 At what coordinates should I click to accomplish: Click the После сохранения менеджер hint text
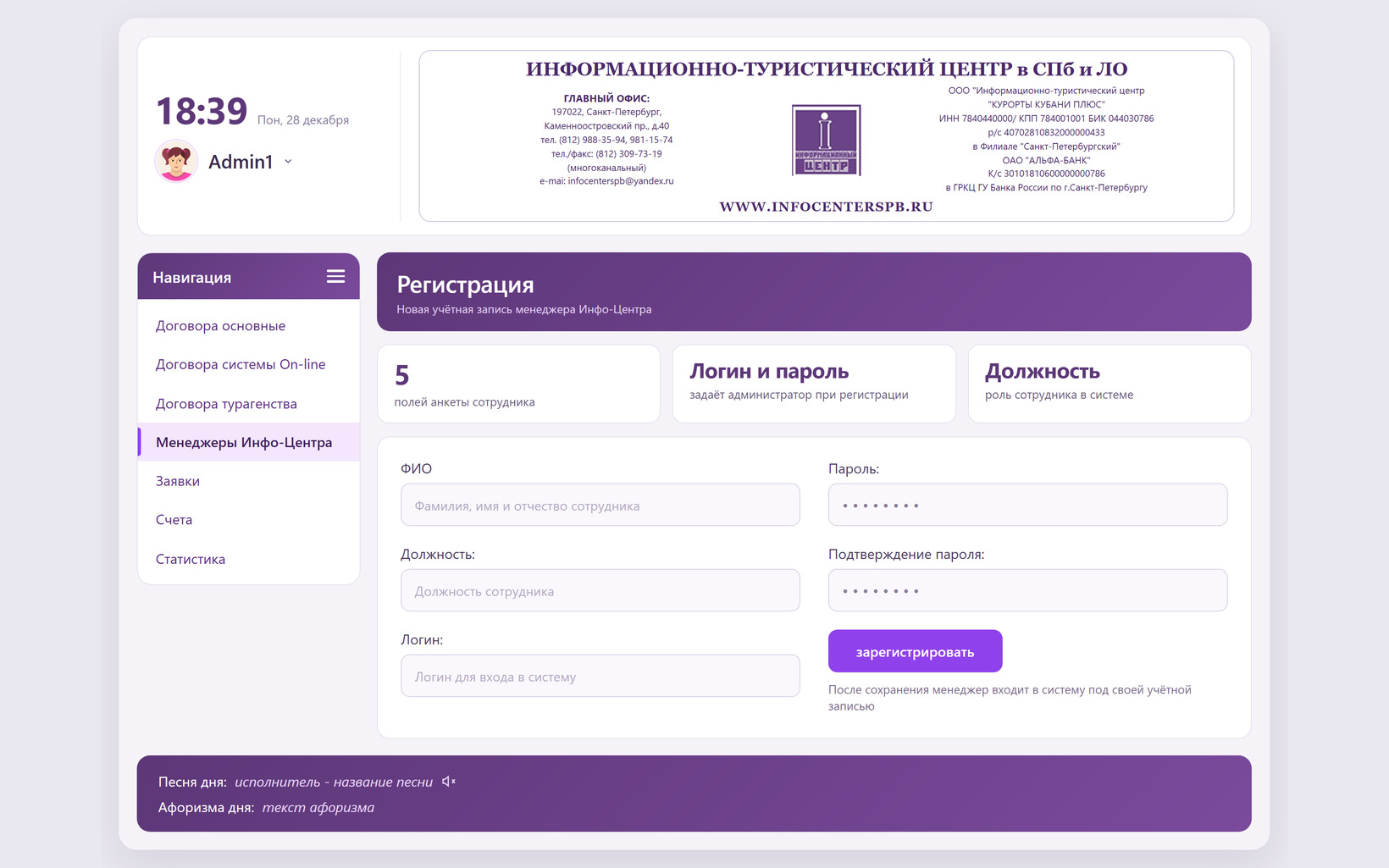pyautogui.click(x=1010, y=698)
